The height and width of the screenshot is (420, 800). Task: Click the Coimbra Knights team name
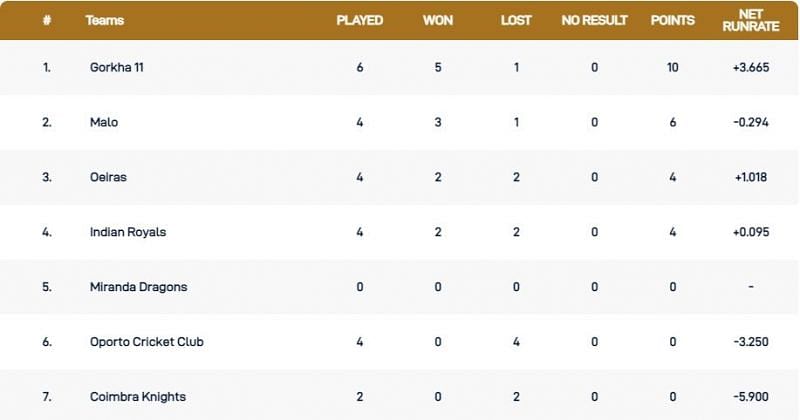[x=137, y=397]
